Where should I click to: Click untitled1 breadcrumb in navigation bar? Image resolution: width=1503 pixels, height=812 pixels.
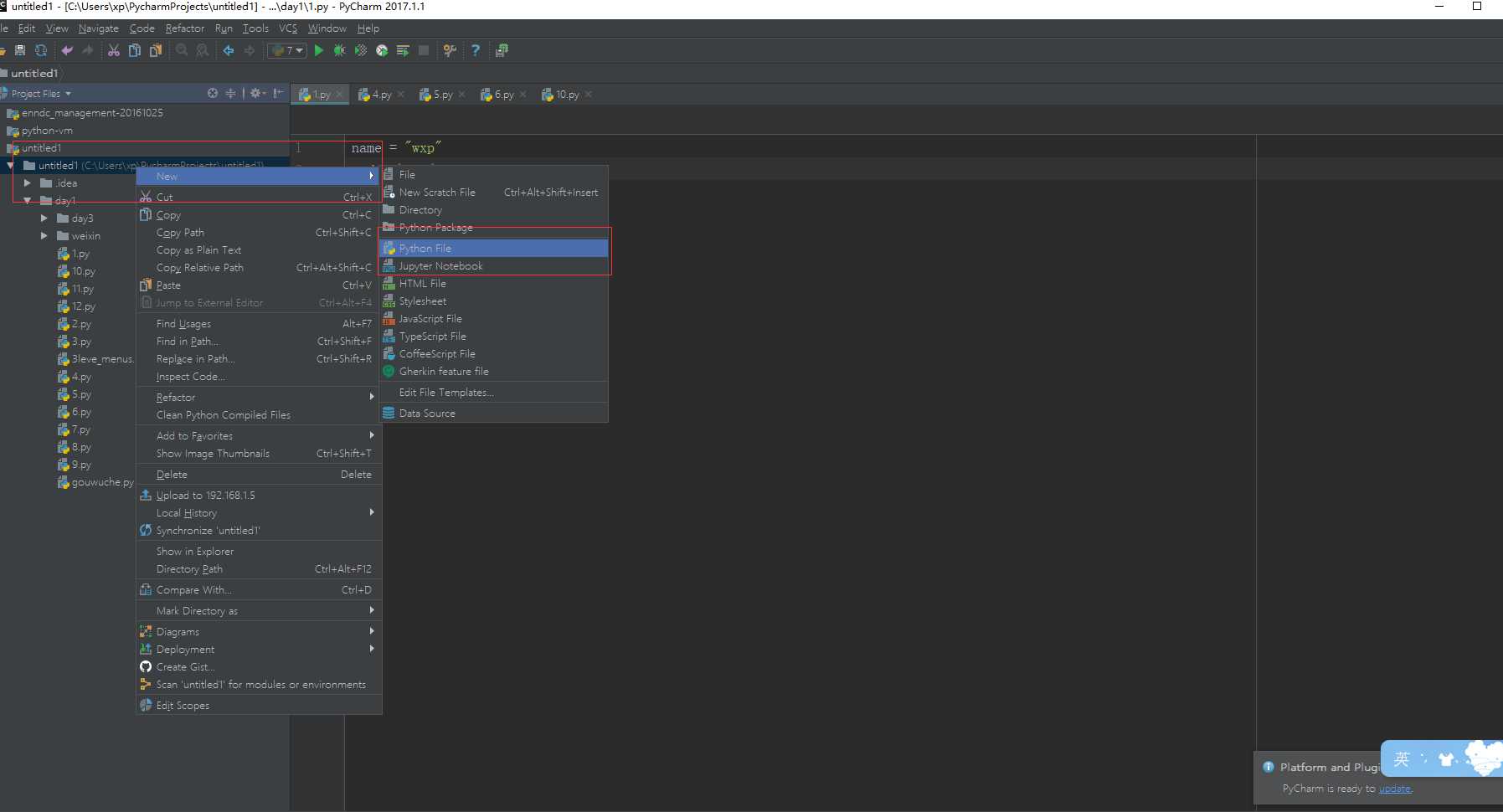(x=33, y=73)
